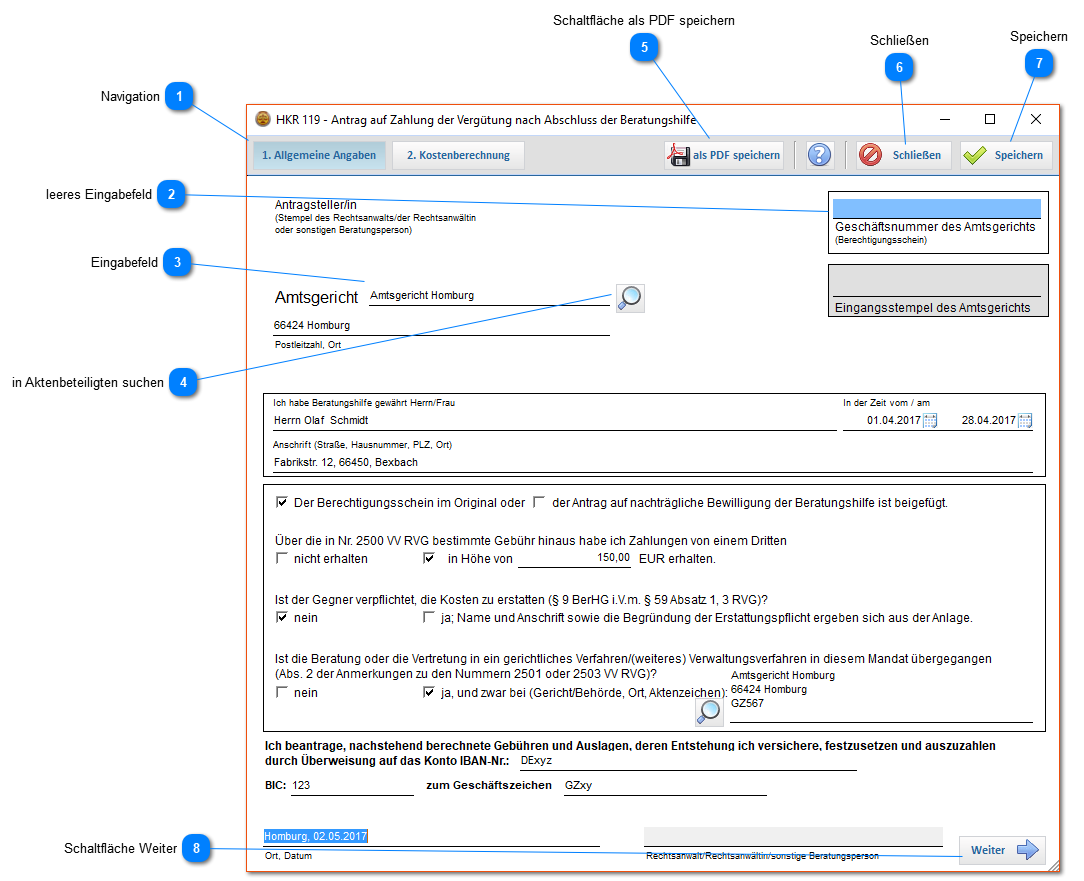Click magnifier icon next to Amtsgericht field
The width and height of the screenshot is (1084, 881).
click(x=630, y=298)
